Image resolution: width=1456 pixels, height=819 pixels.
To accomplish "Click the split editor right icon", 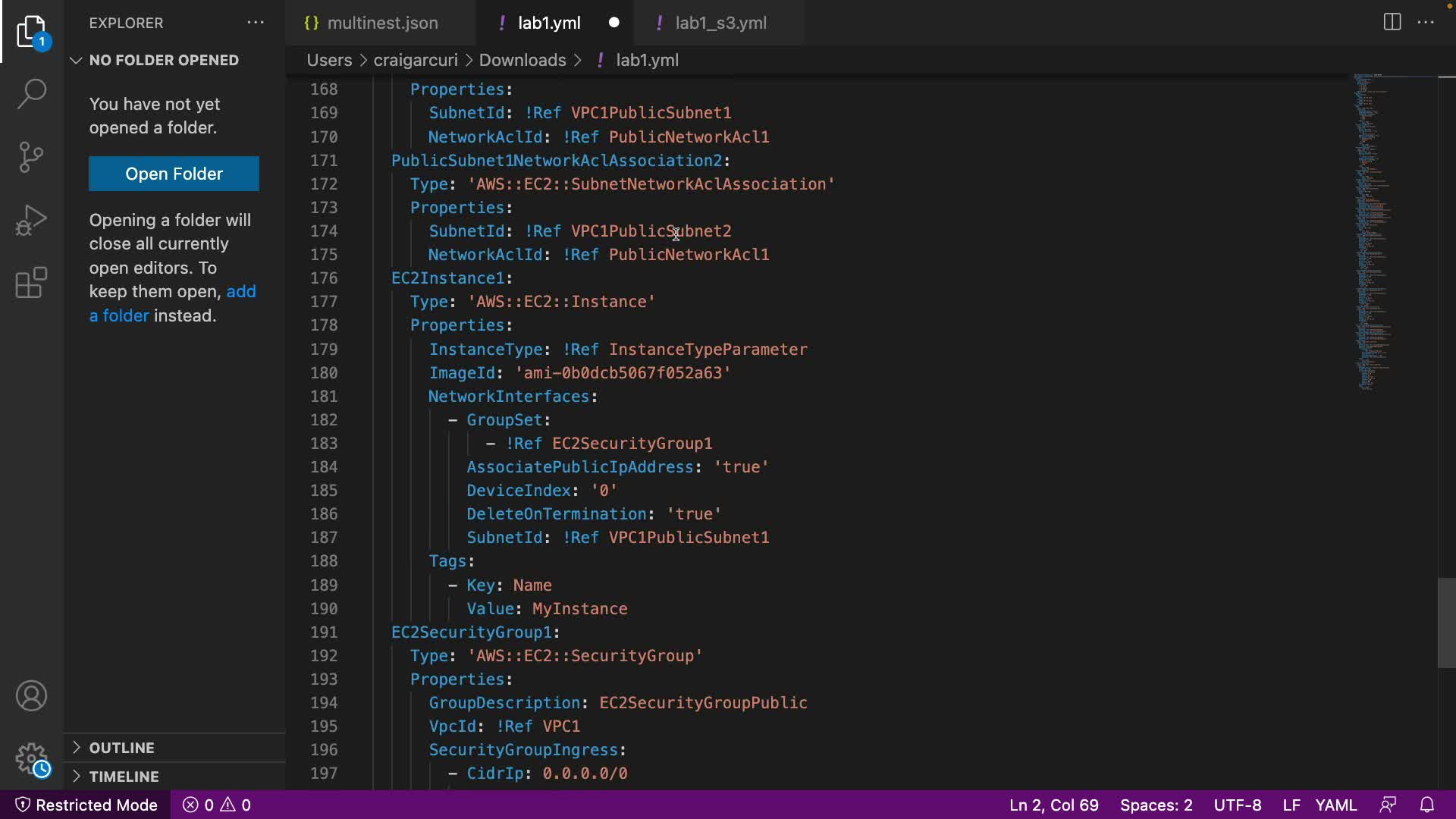I will coord(1392,22).
